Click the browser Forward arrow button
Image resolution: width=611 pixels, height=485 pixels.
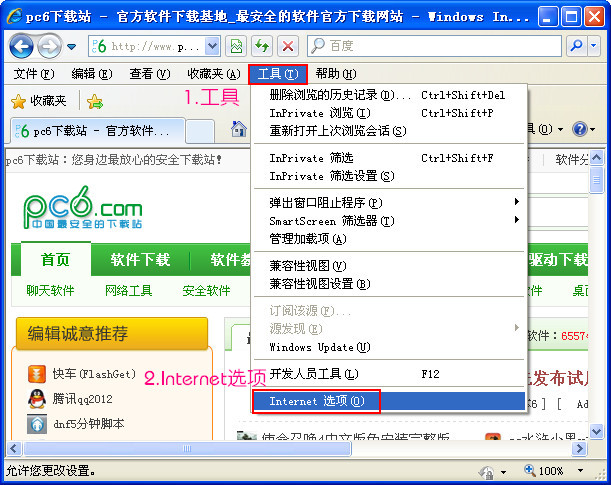click(x=49, y=47)
